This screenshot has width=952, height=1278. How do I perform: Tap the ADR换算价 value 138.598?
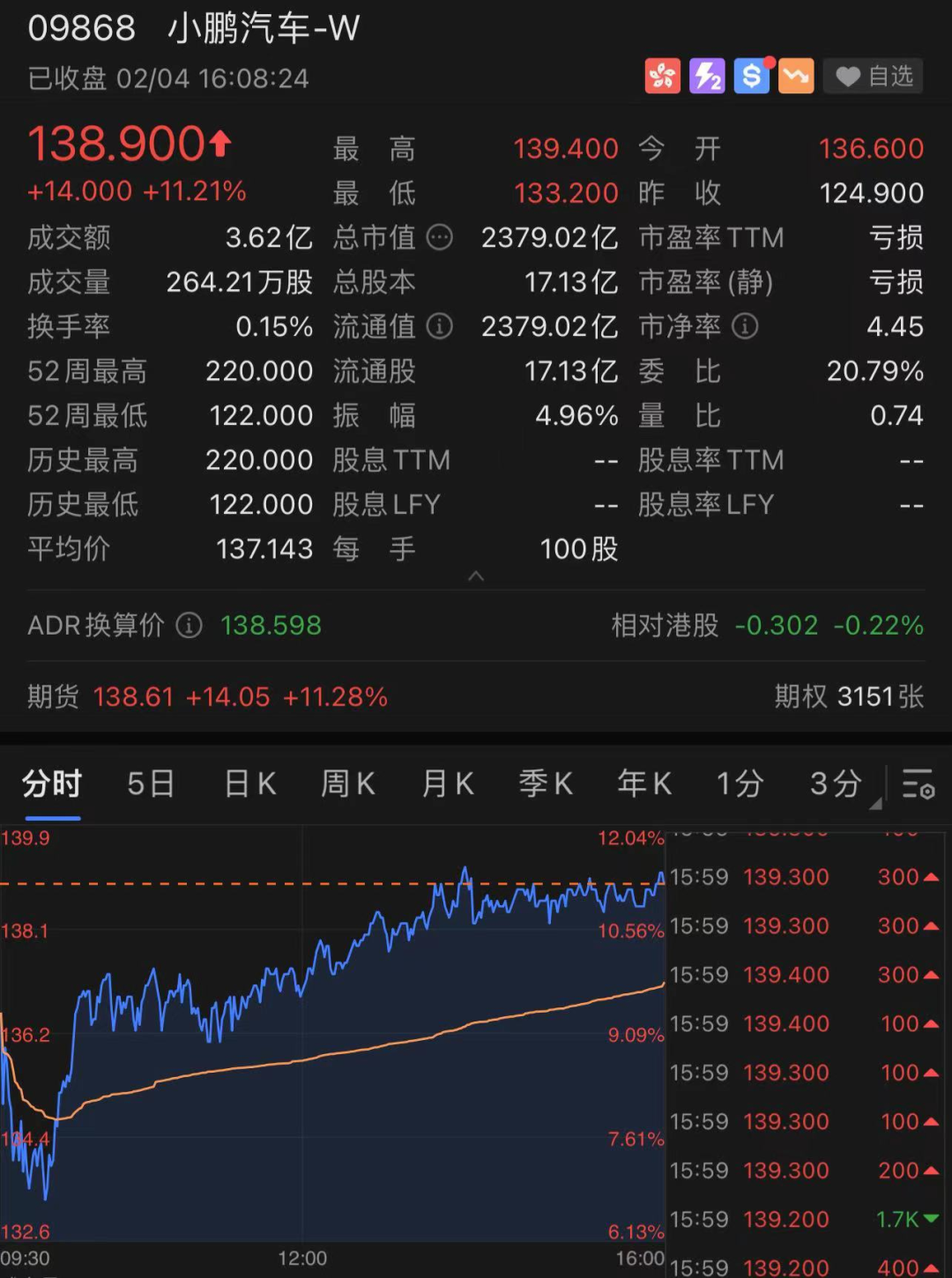pyautogui.click(x=271, y=625)
